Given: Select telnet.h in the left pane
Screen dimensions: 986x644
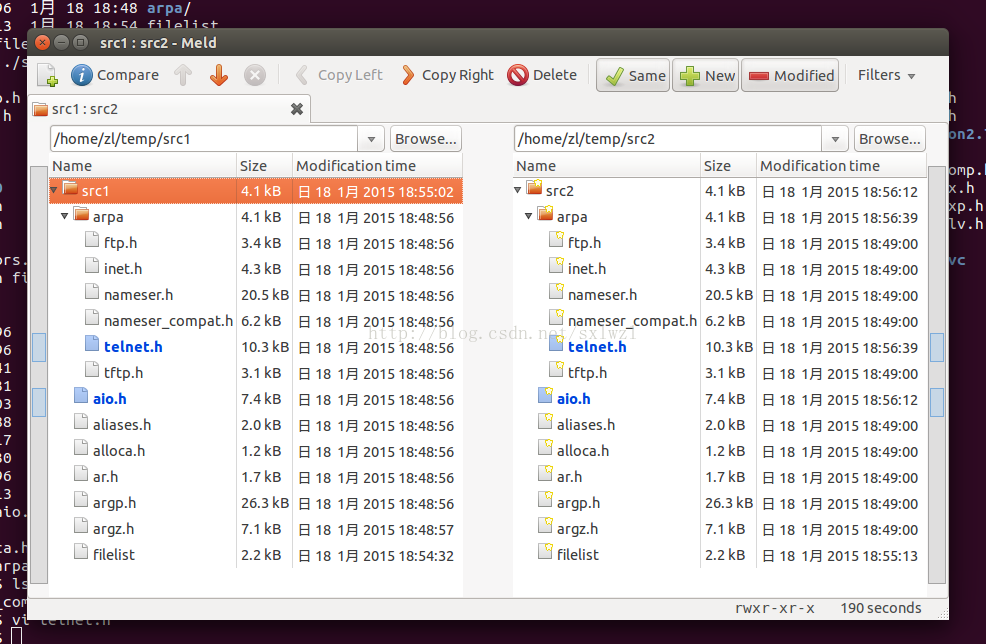Looking at the screenshot, I should pyautogui.click(x=133, y=347).
